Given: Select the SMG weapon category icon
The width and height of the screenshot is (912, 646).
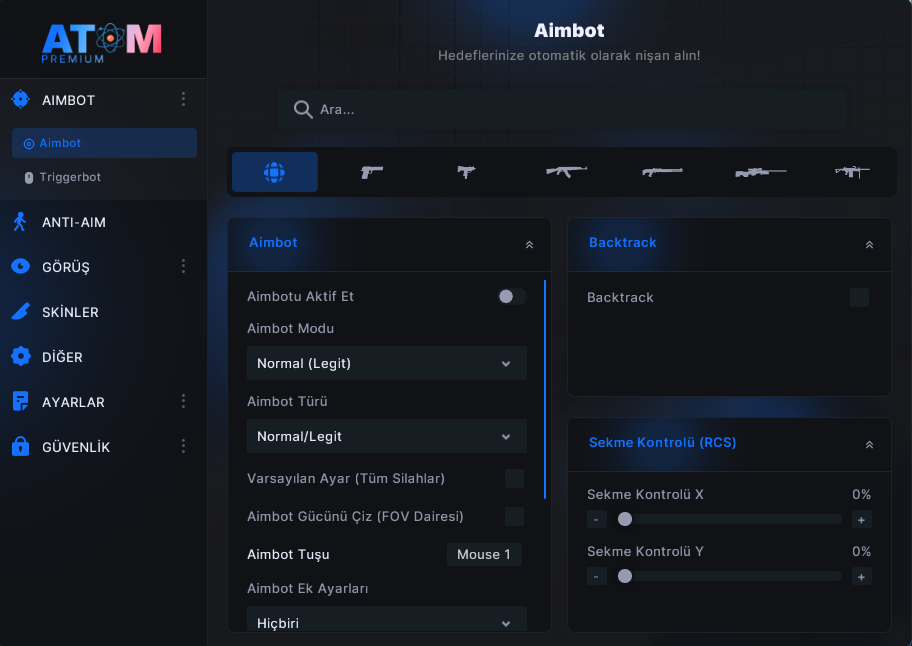Looking at the screenshot, I should [x=466, y=172].
